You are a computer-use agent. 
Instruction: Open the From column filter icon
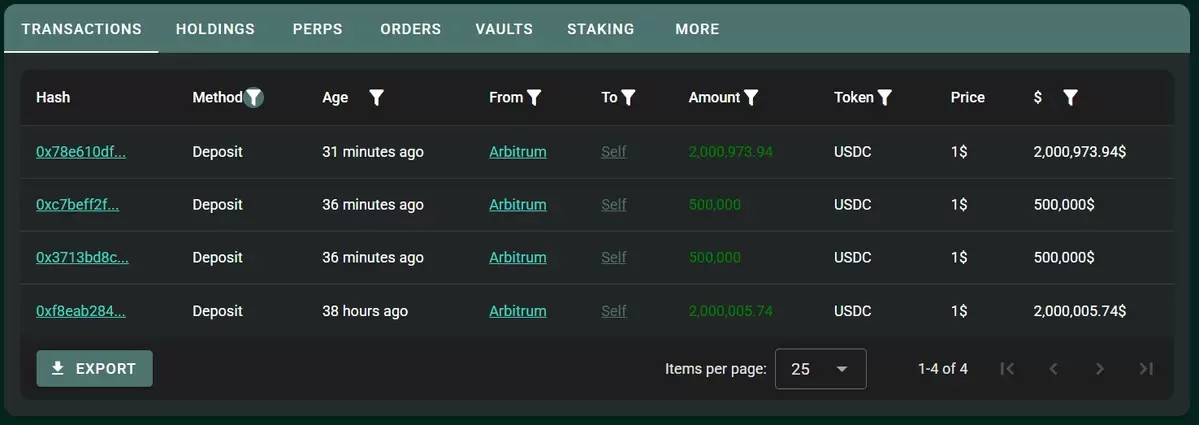534,98
